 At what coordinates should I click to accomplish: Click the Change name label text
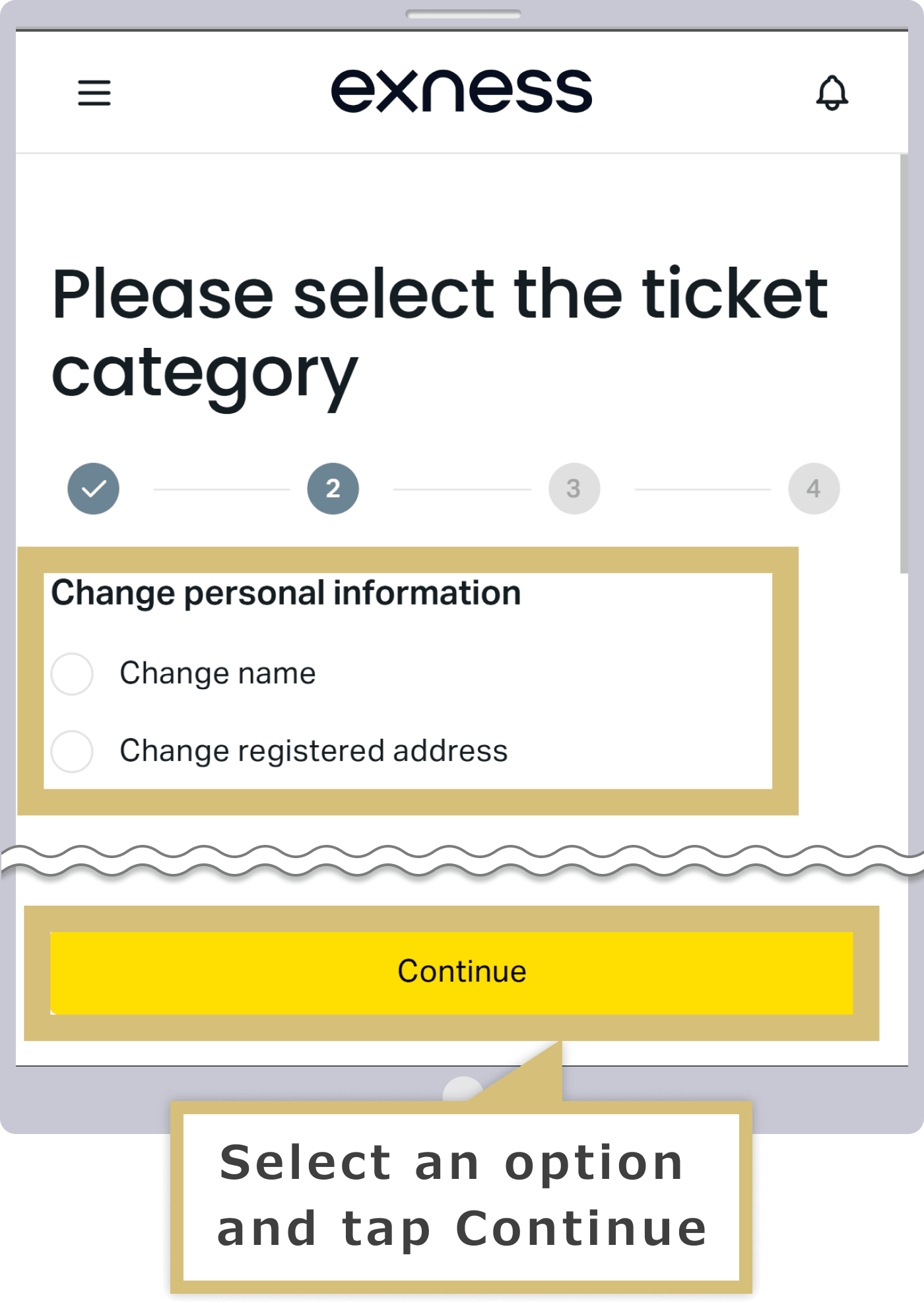218,674
